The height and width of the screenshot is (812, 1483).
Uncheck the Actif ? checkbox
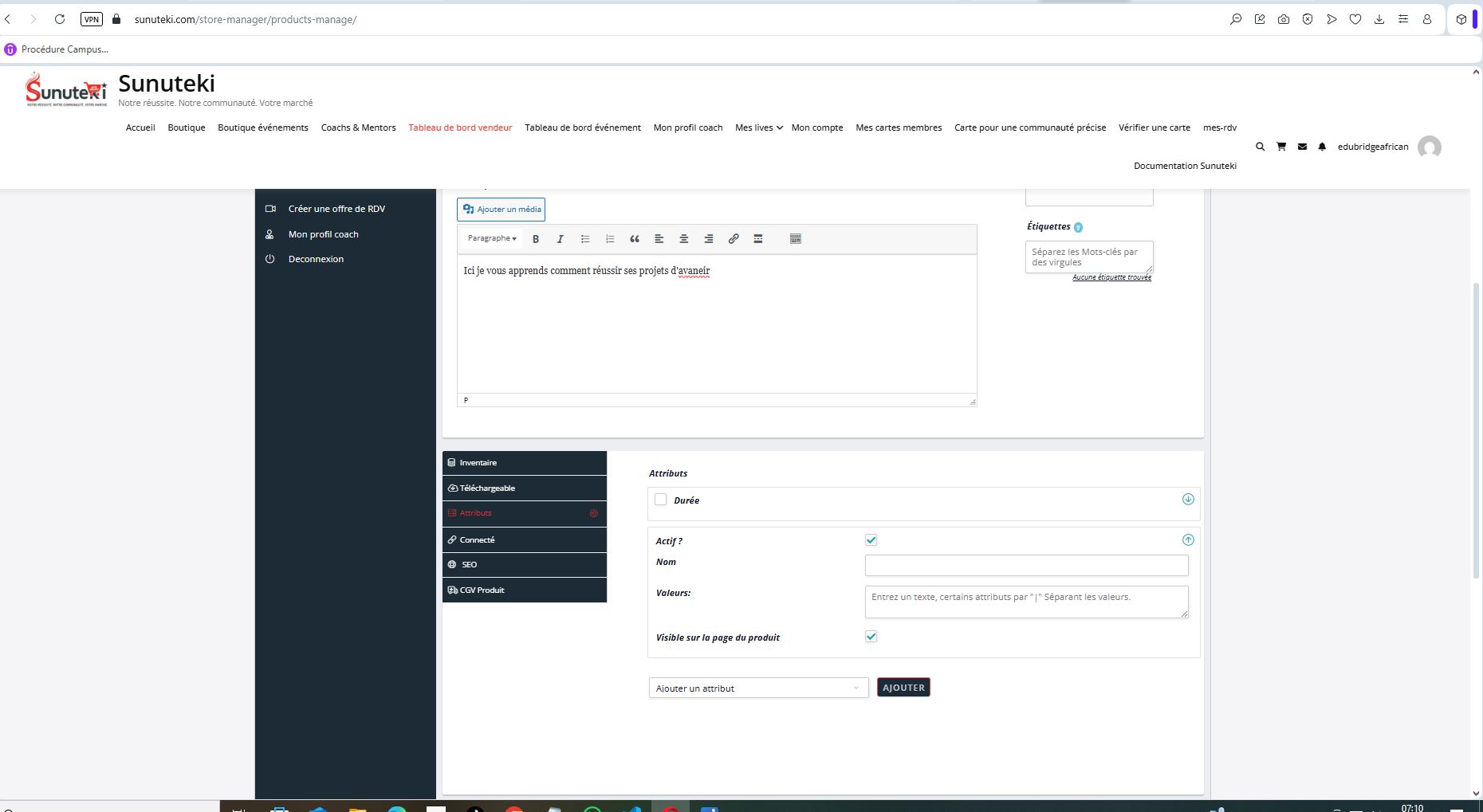871,540
